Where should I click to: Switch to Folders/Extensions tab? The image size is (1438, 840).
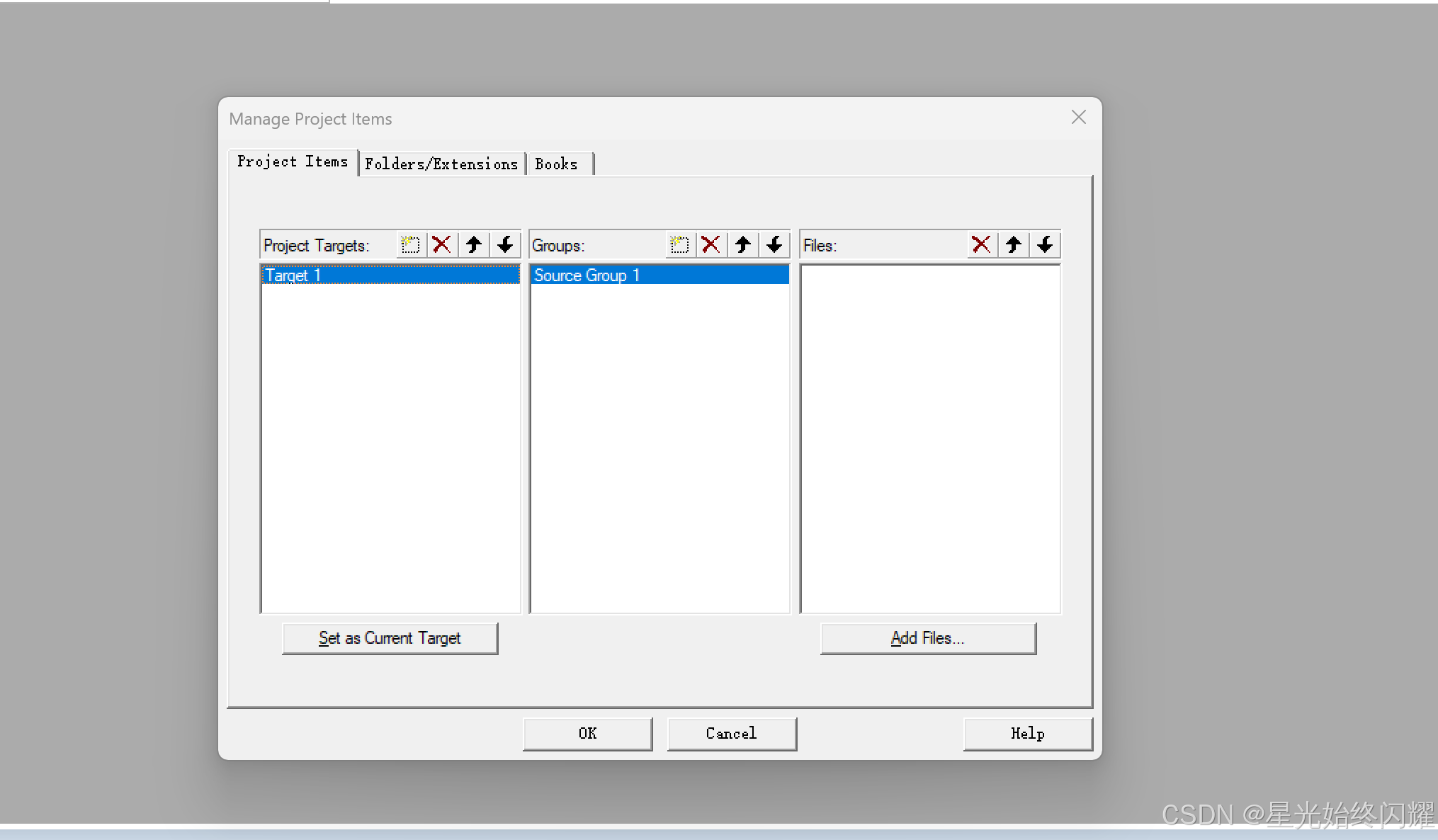pyautogui.click(x=441, y=164)
